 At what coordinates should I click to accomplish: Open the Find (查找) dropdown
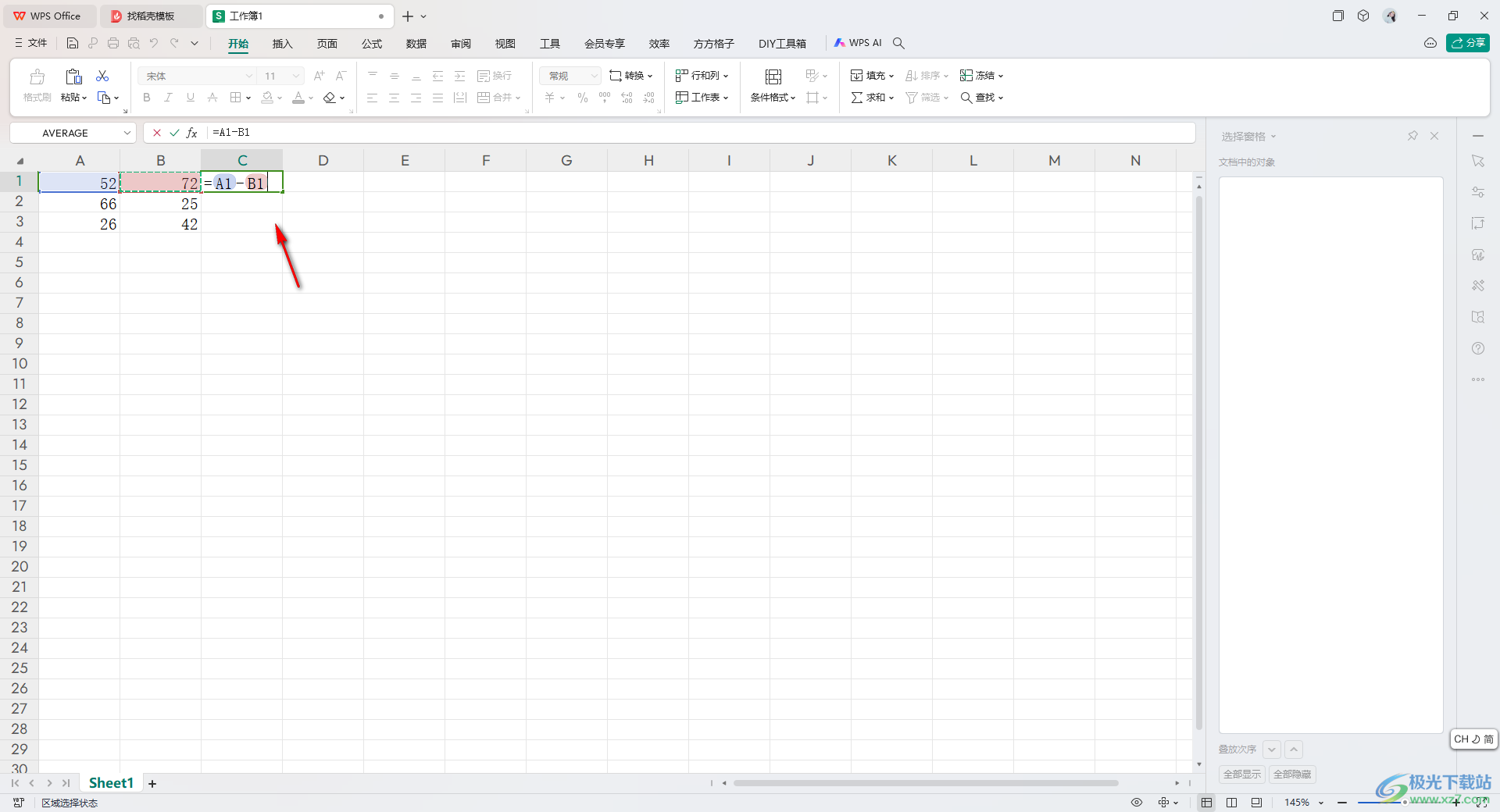tap(982, 98)
